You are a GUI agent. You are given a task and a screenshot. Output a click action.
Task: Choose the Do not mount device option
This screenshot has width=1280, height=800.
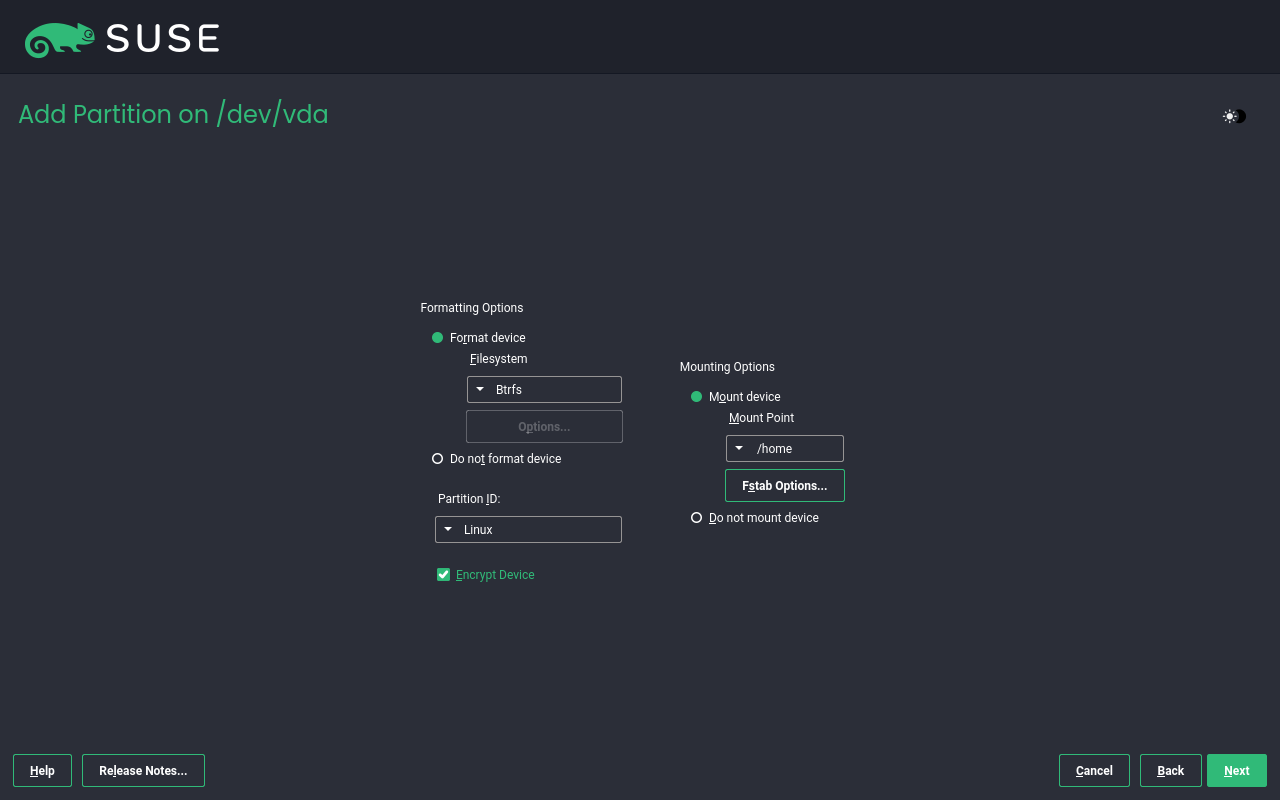[697, 518]
